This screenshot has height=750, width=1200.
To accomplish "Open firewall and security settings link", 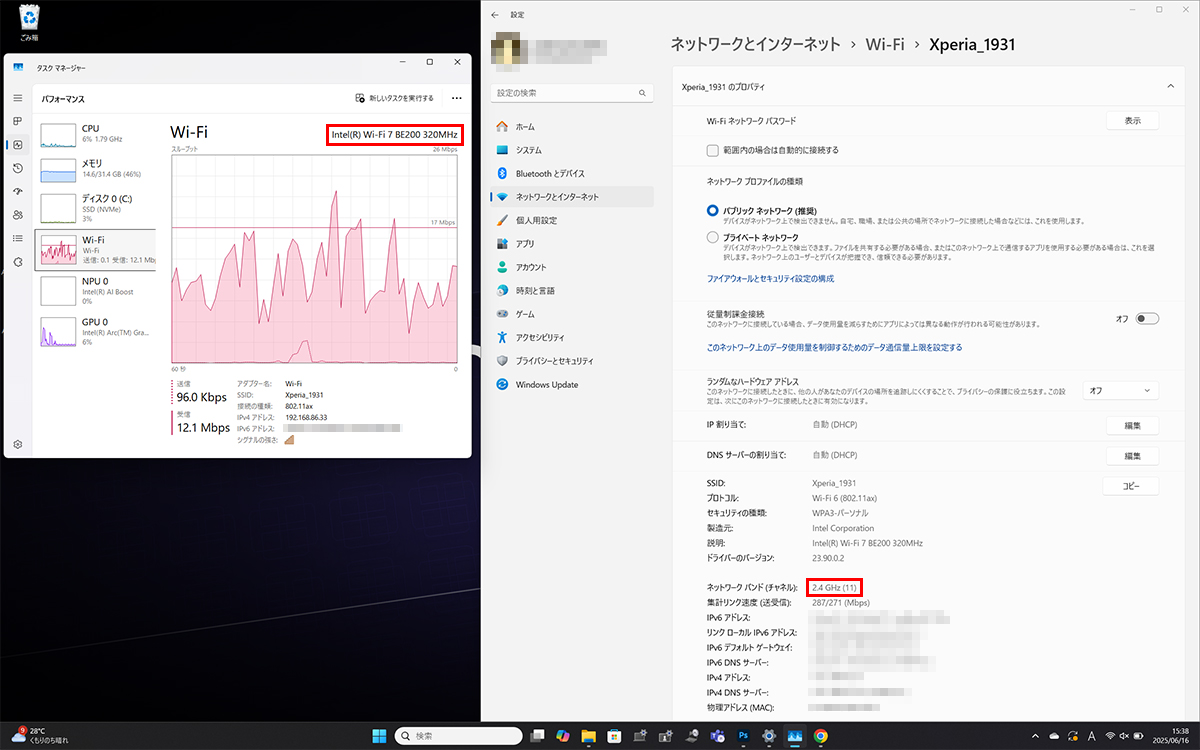I will click(770, 279).
